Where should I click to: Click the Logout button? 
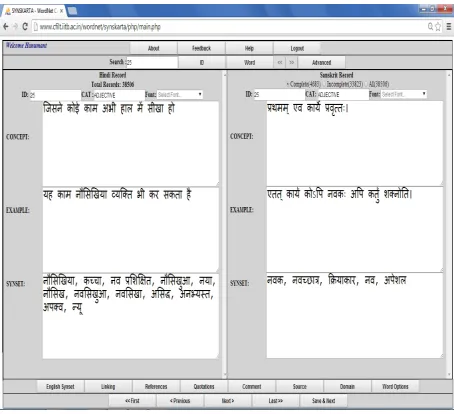point(297,48)
